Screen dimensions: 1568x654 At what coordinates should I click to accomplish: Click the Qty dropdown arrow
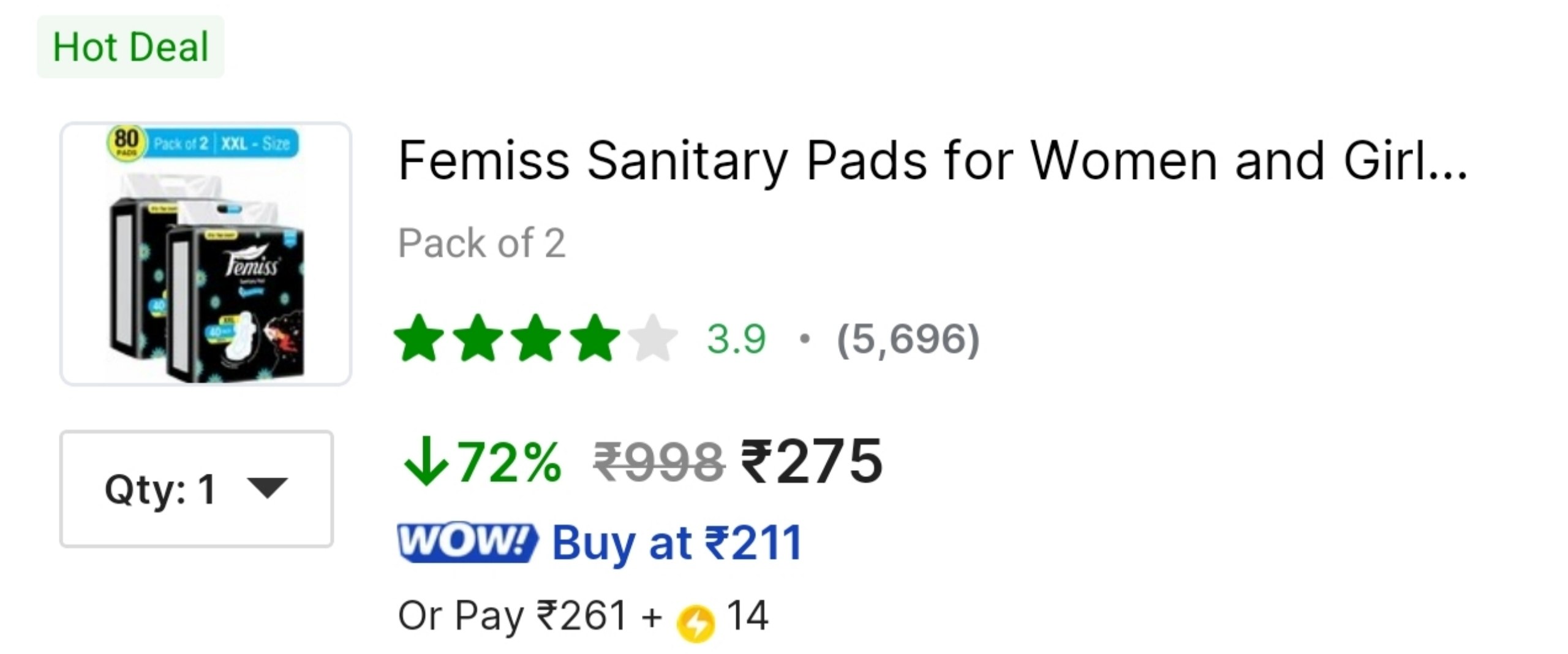(266, 489)
